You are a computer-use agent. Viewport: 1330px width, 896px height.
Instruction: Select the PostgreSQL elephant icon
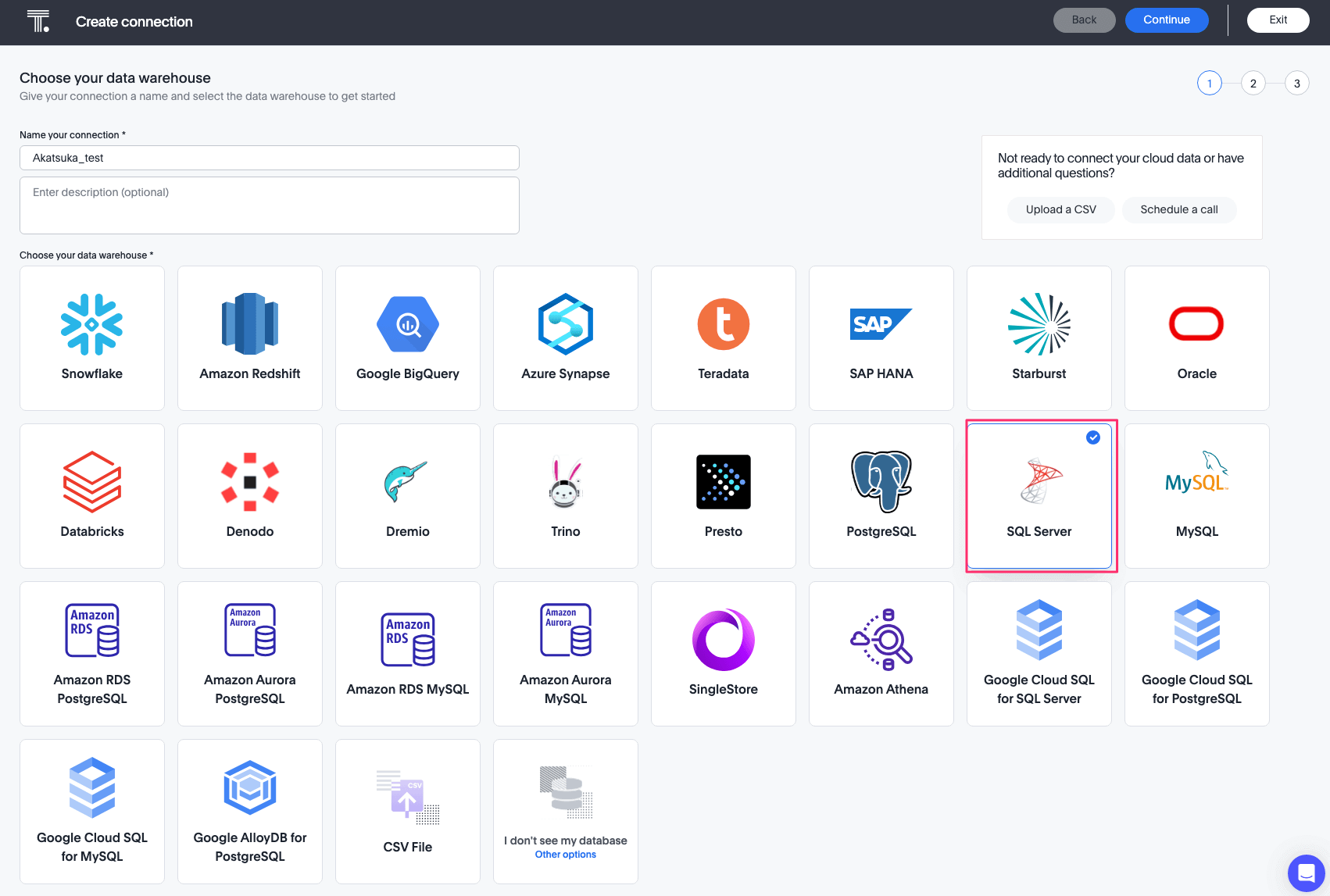(x=881, y=482)
